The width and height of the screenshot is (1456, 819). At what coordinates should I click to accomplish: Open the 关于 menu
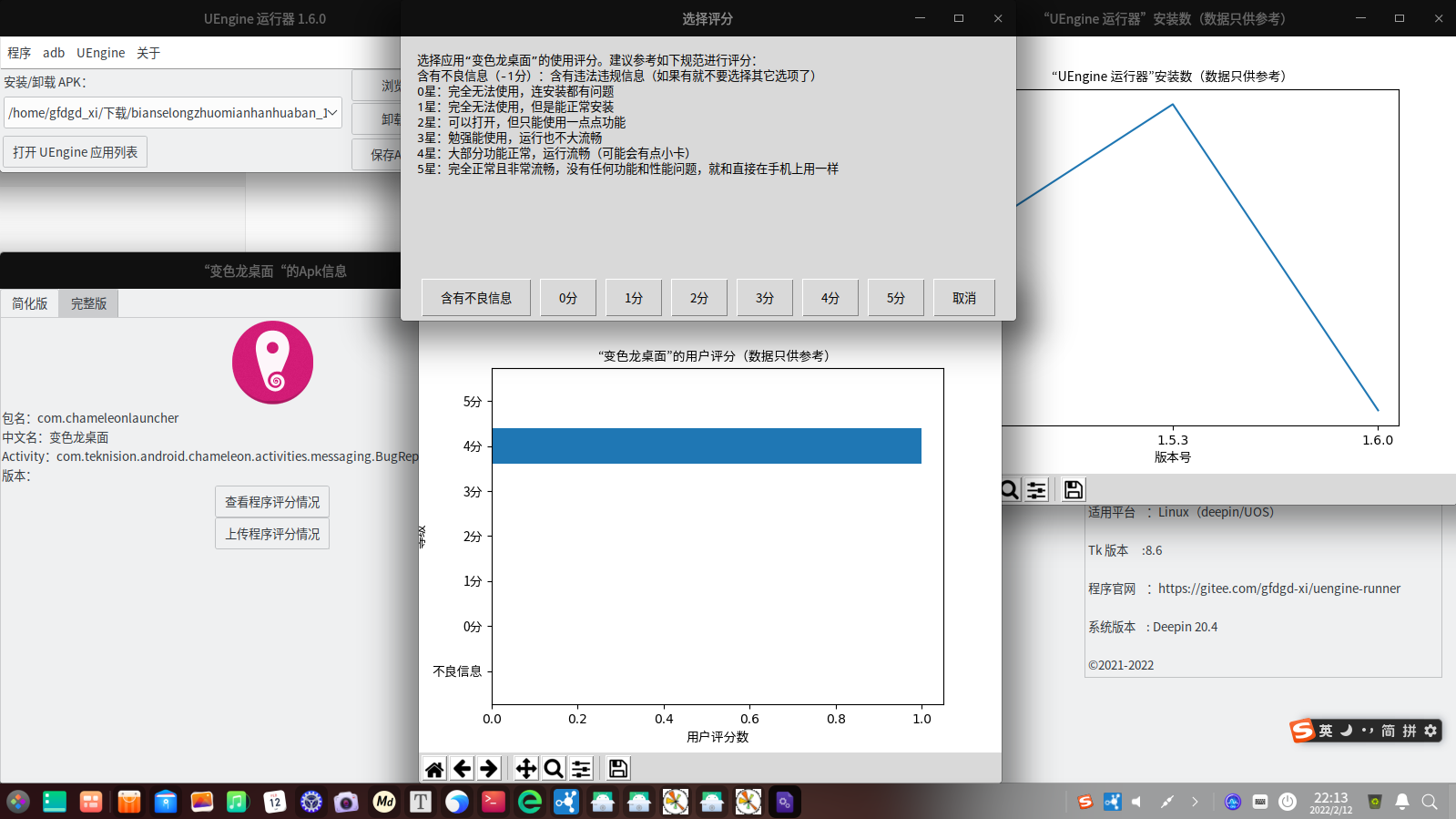point(148,53)
